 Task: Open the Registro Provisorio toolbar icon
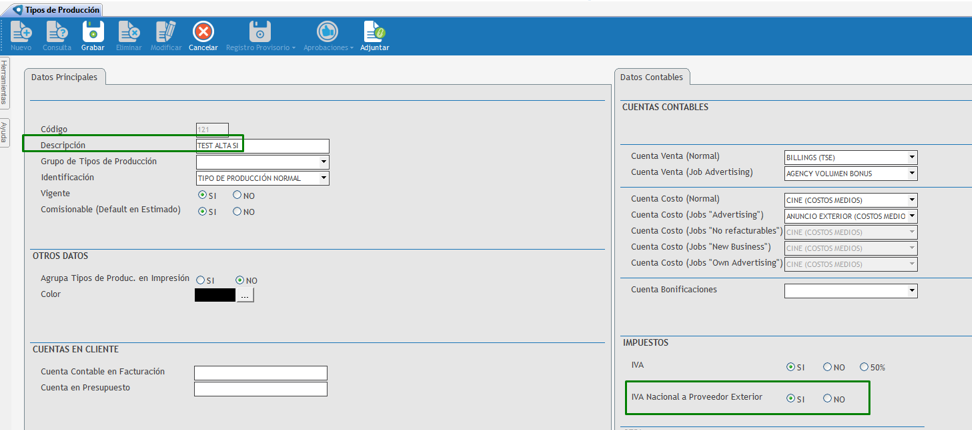point(259,32)
